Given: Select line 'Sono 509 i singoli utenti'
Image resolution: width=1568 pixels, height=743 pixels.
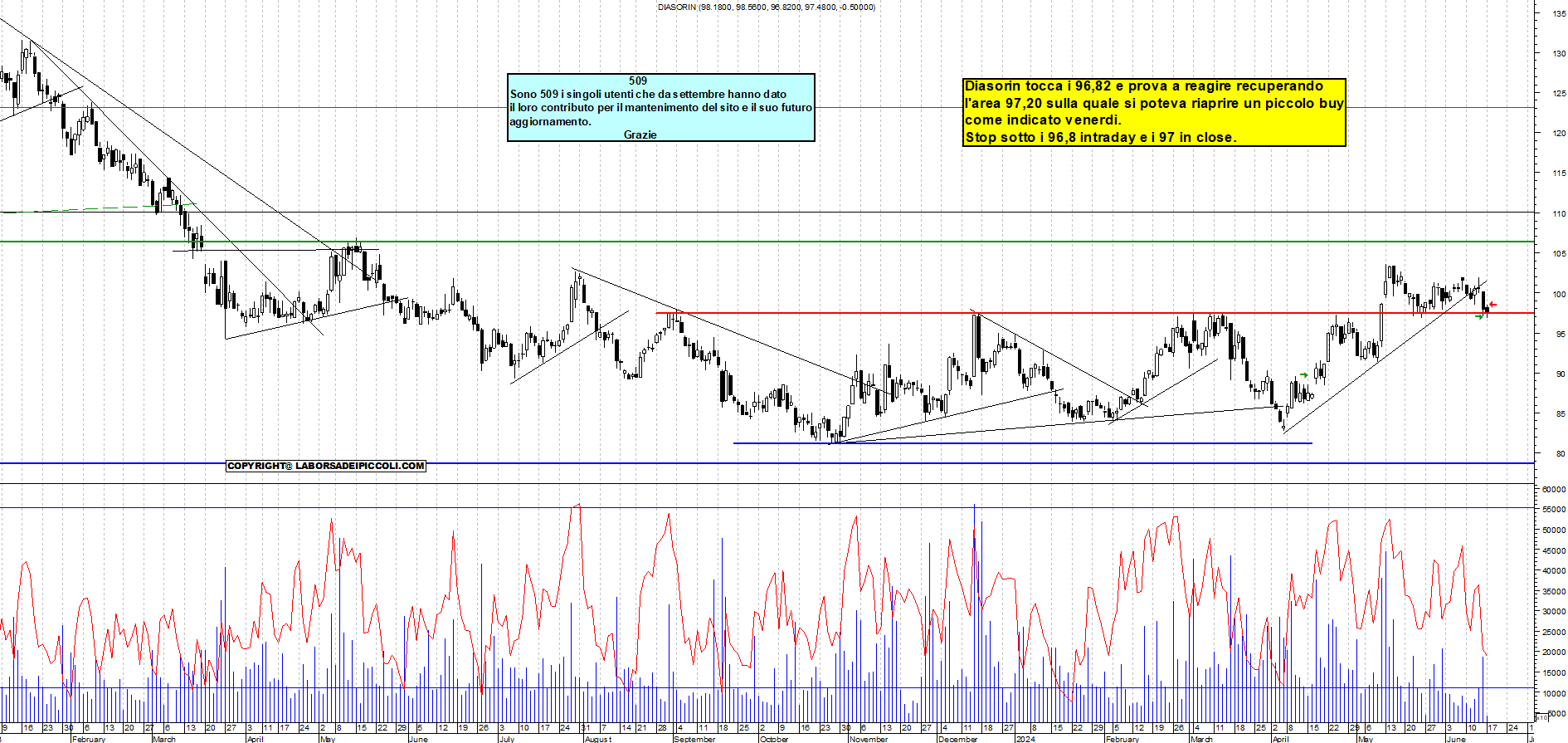Looking at the screenshot, I should coord(648,95).
